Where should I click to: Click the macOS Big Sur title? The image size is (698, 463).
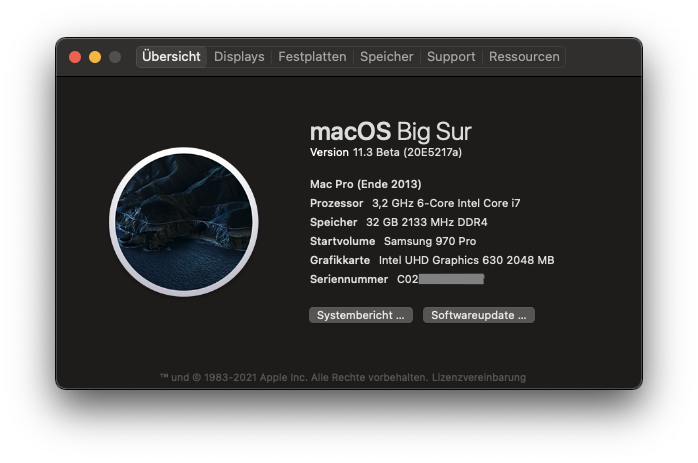tap(390, 131)
